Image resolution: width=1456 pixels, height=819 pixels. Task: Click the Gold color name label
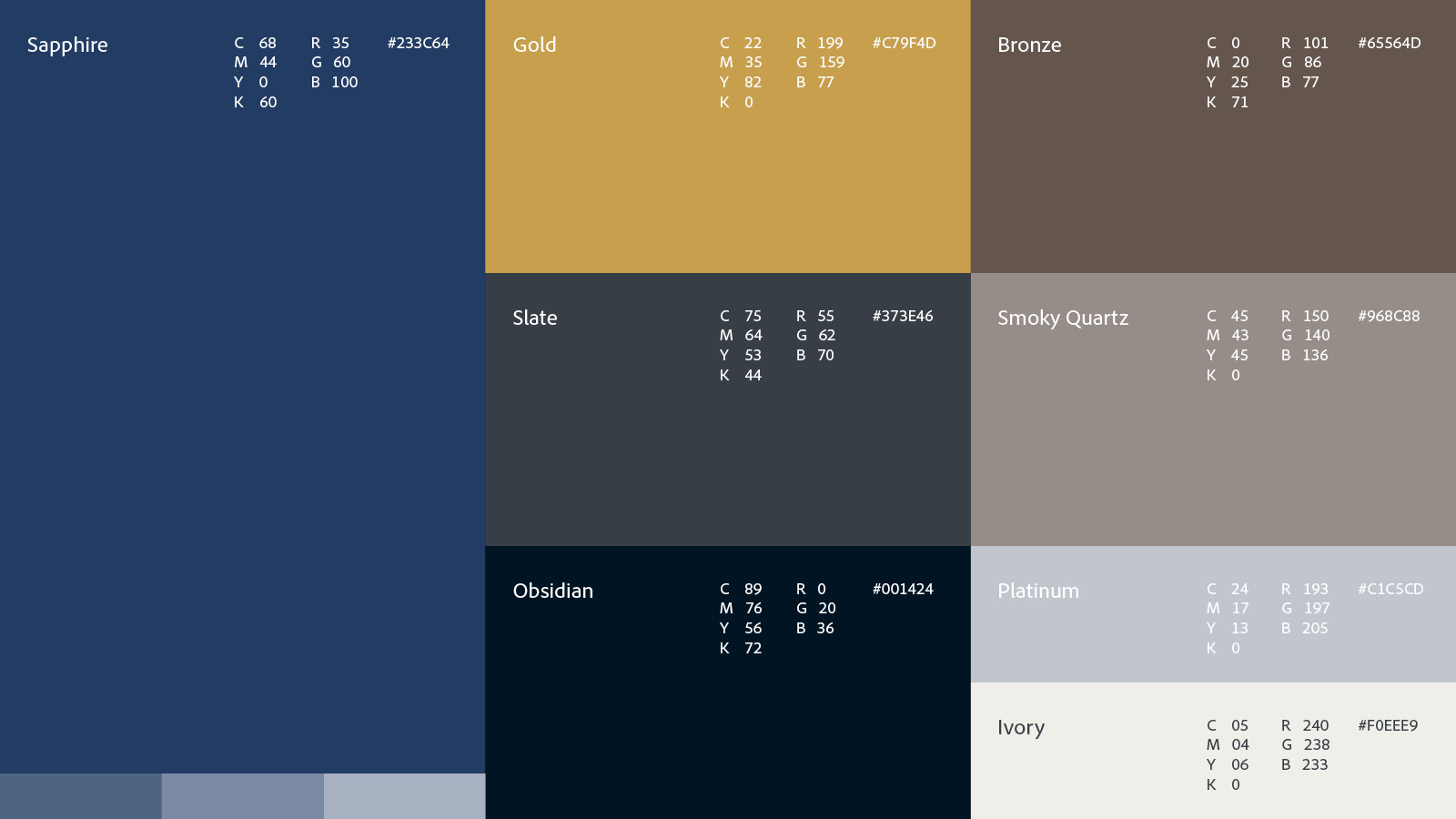534,45
